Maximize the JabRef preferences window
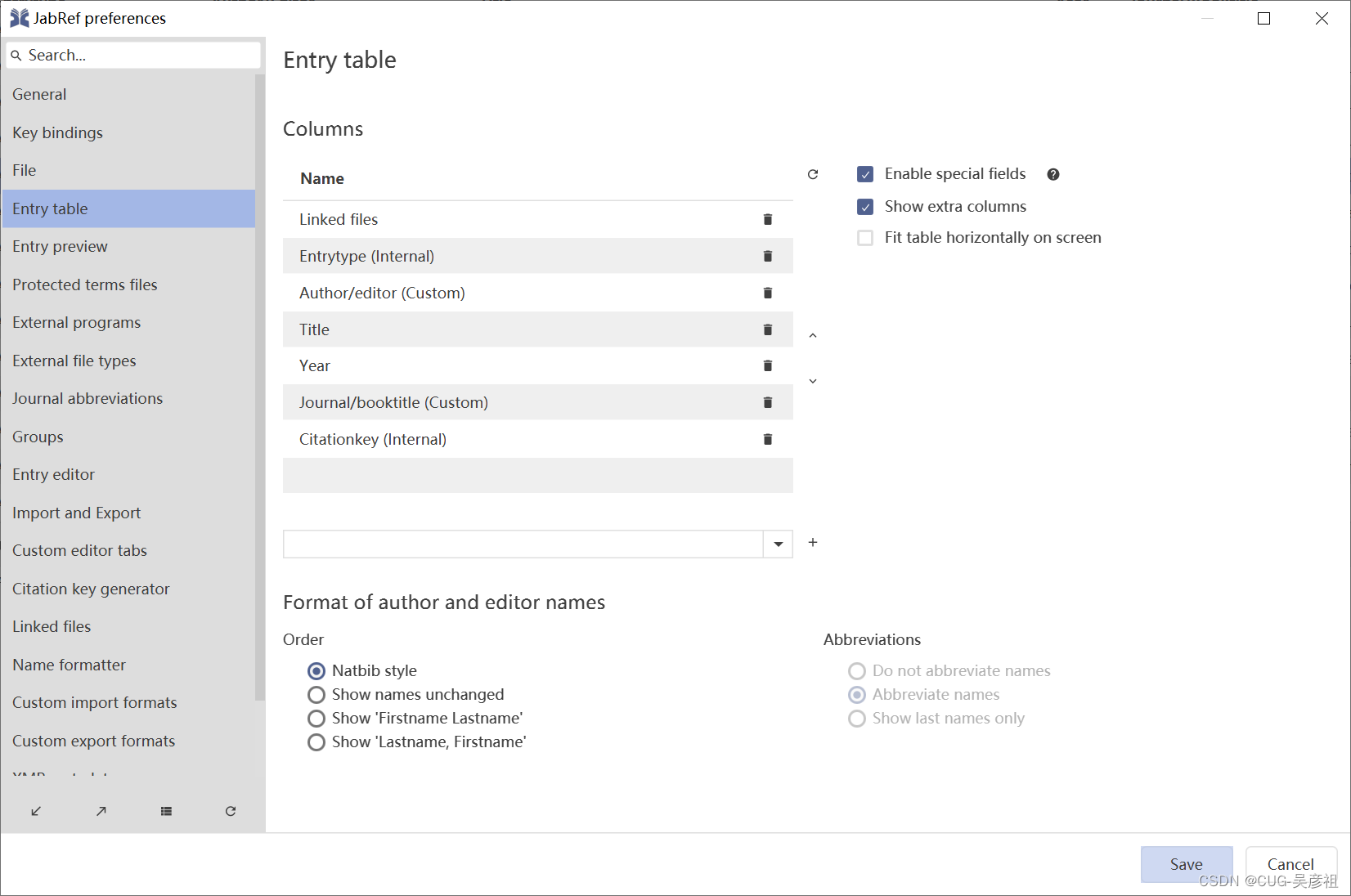Image resolution: width=1351 pixels, height=896 pixels. coord(1263,18)
